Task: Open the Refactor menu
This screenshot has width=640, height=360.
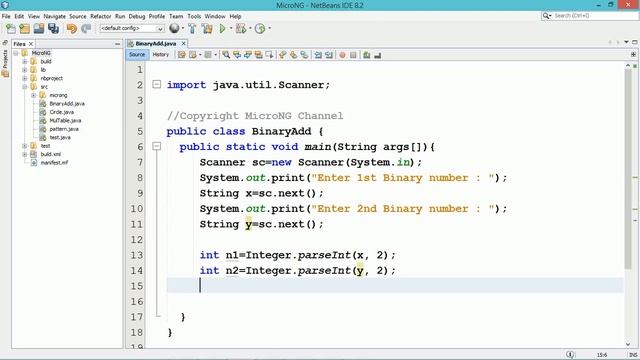Action: 100,16
